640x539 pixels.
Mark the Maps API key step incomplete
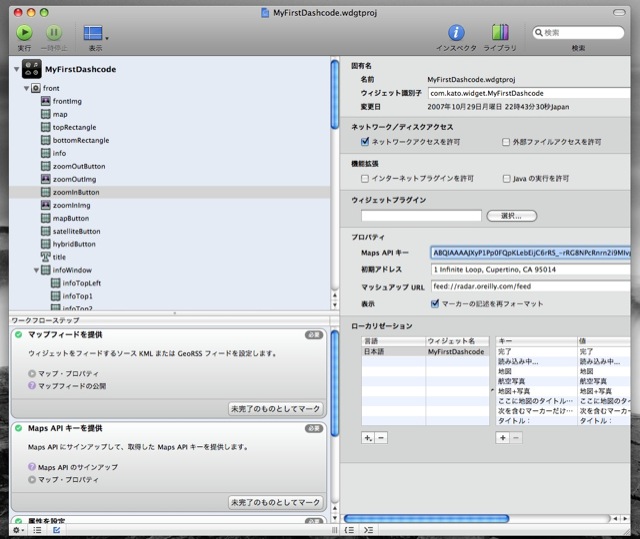276,502
